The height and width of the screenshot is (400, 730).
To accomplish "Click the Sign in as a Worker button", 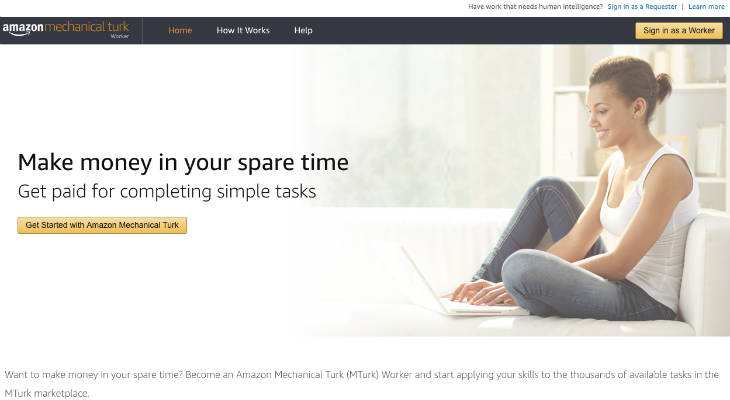I will coord(679,31).
